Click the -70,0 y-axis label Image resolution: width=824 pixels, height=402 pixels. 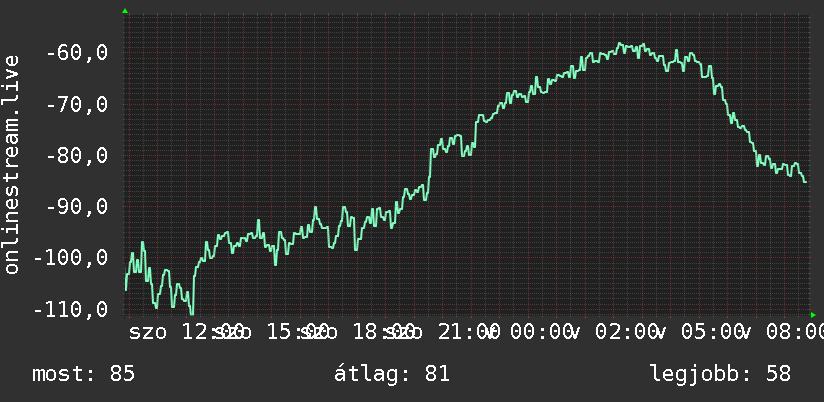pos(77,105)
